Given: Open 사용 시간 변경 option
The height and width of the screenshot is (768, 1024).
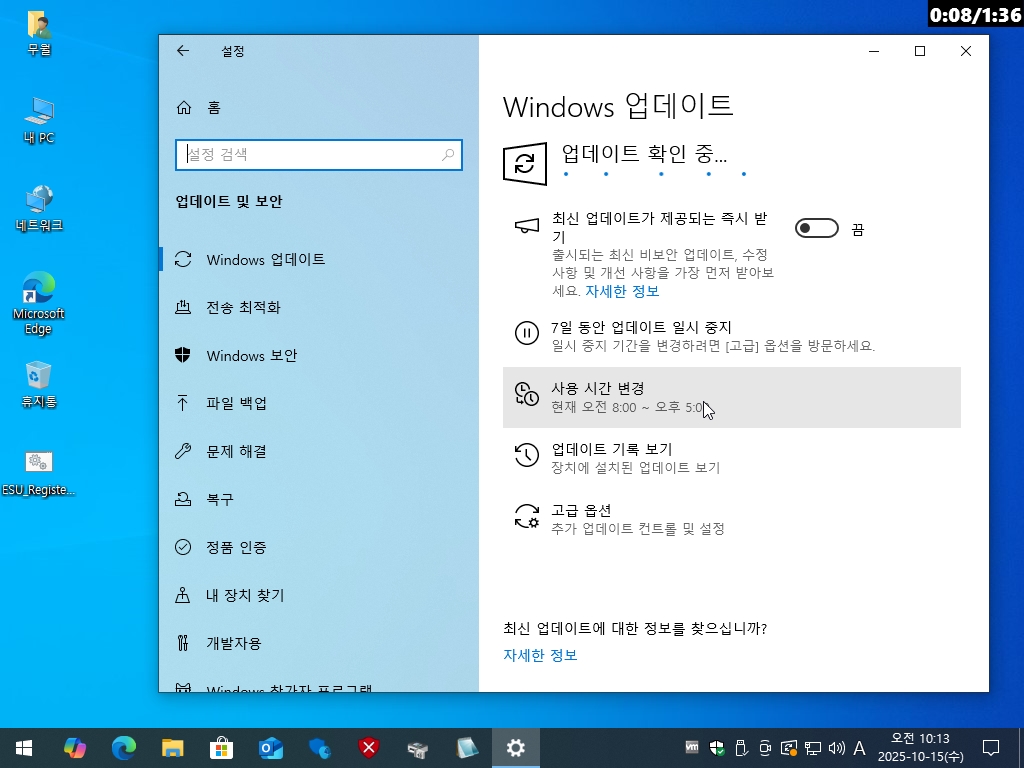Looking at the screenshot, I should pyautogui.click(x=731, y=398).
